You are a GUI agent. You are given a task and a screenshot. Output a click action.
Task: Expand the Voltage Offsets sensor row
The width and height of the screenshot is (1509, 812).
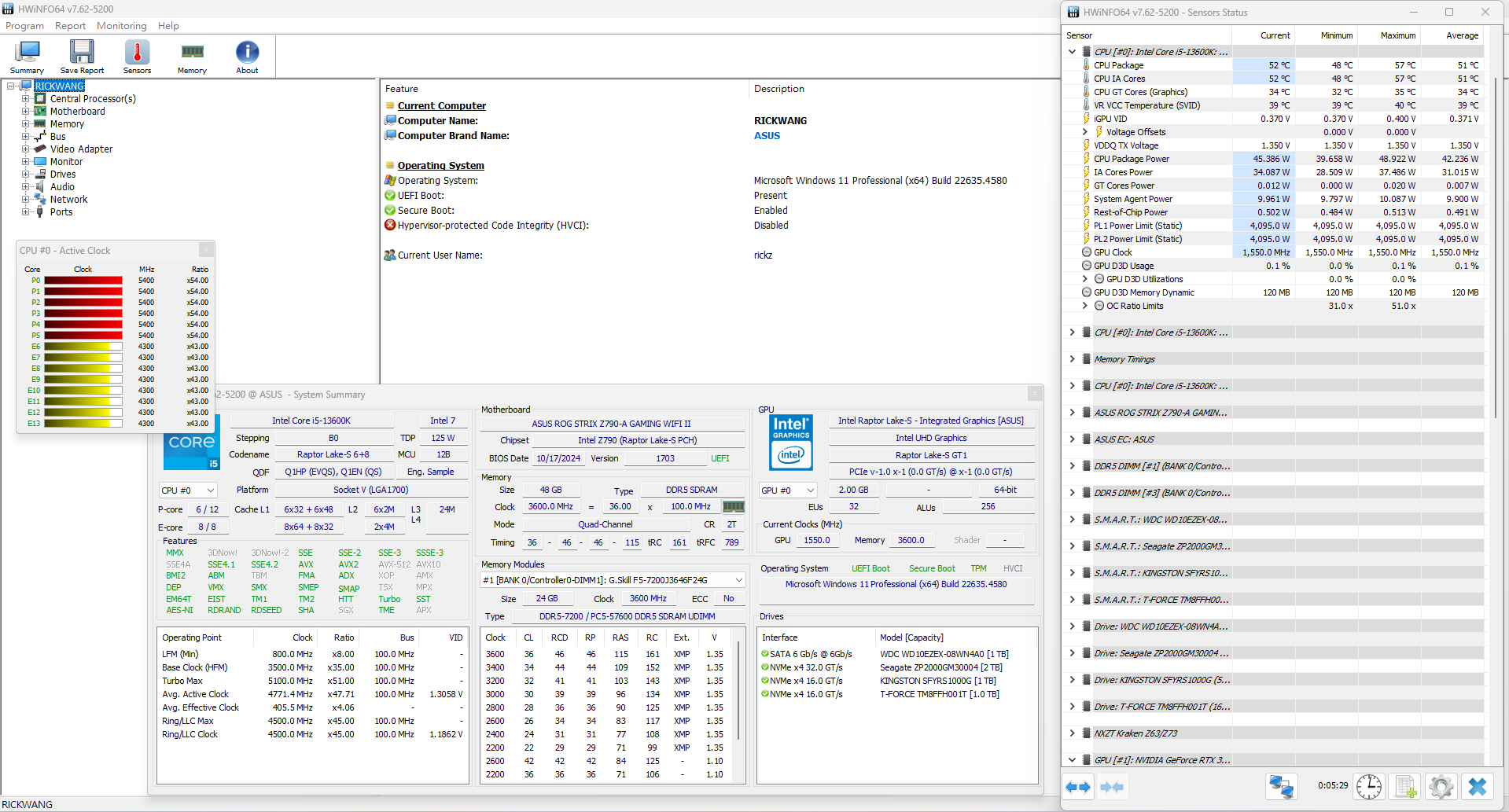(x=1085, y=132)
